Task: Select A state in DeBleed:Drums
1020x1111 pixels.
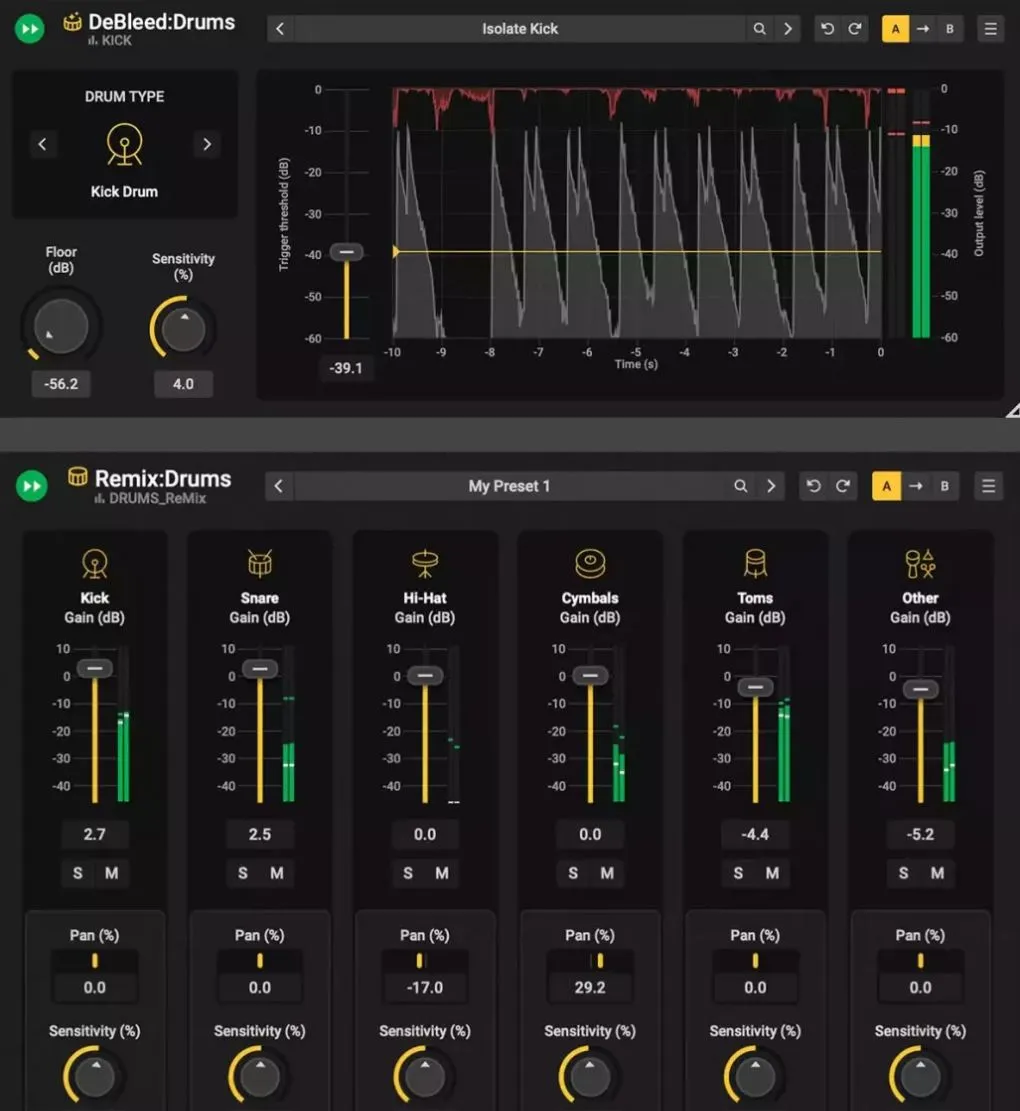Action: click(895, 29)
